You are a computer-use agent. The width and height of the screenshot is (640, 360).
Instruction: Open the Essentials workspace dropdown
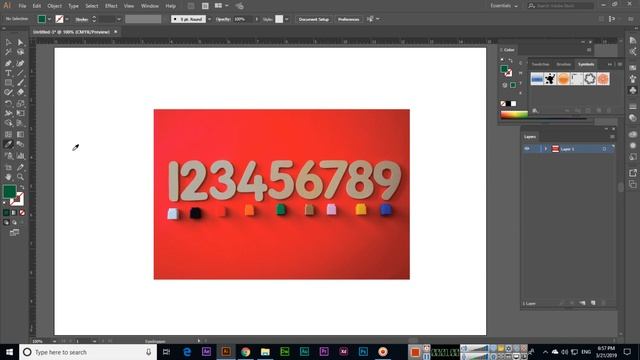(504, 6)
